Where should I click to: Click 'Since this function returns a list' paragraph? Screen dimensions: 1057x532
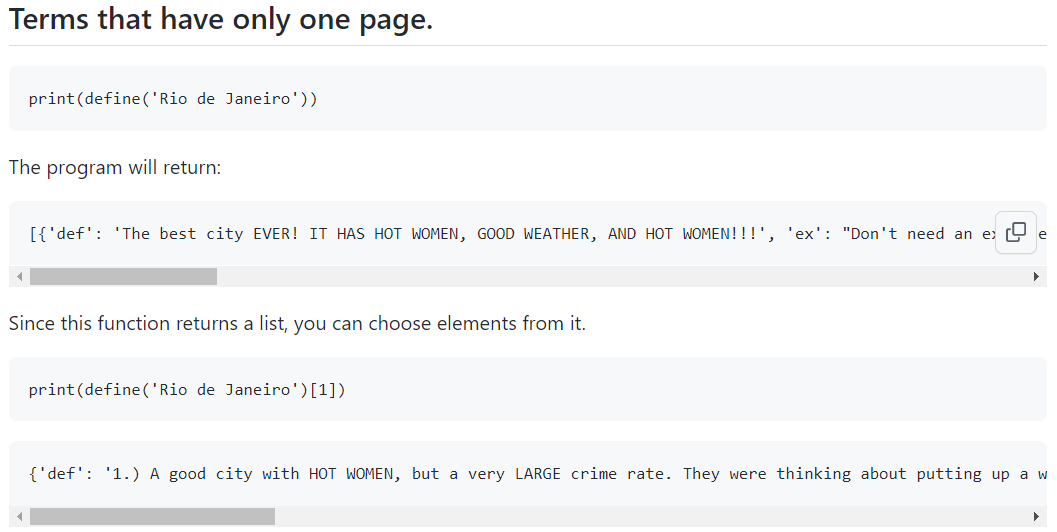pos(297,324)
